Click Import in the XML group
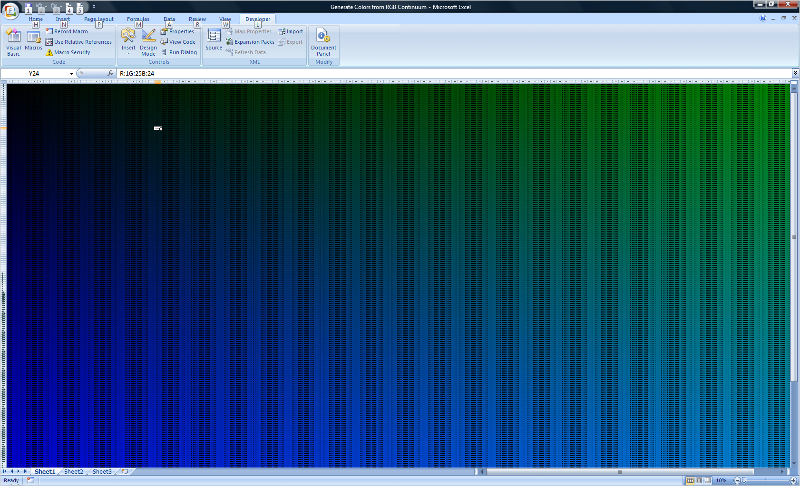The height and width of the screenshot is (486, 800). click(291, 31)
